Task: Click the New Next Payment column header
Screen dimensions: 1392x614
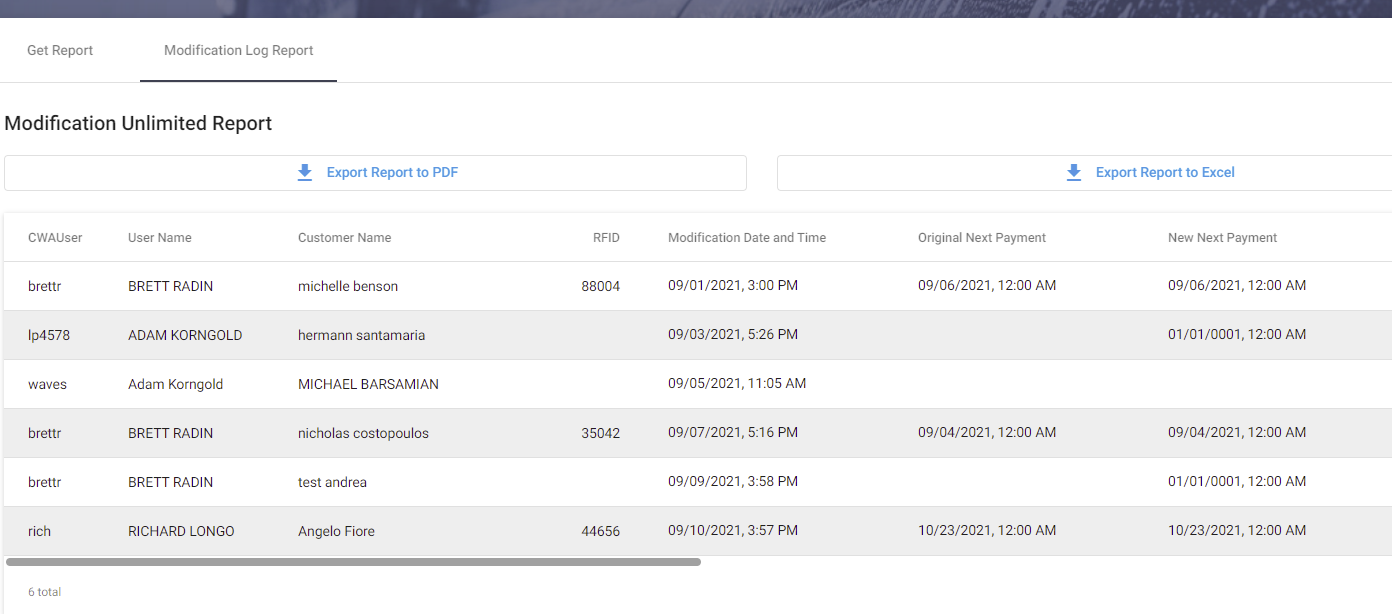Action: [1222, 237]
